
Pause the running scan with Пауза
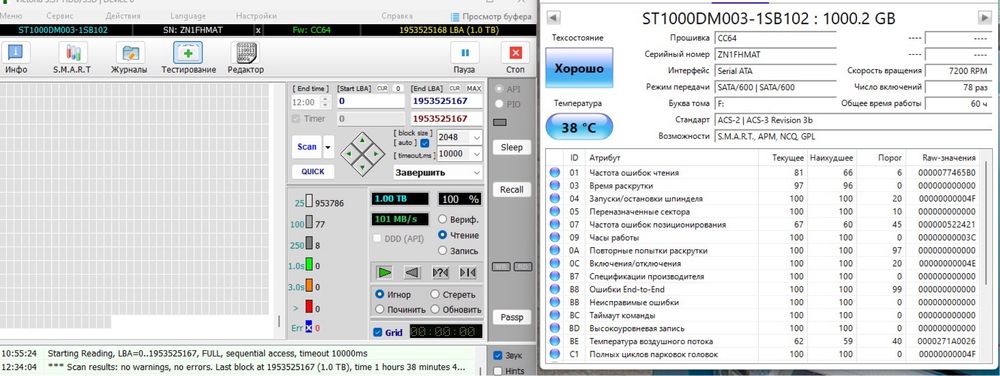coord(464,57)
